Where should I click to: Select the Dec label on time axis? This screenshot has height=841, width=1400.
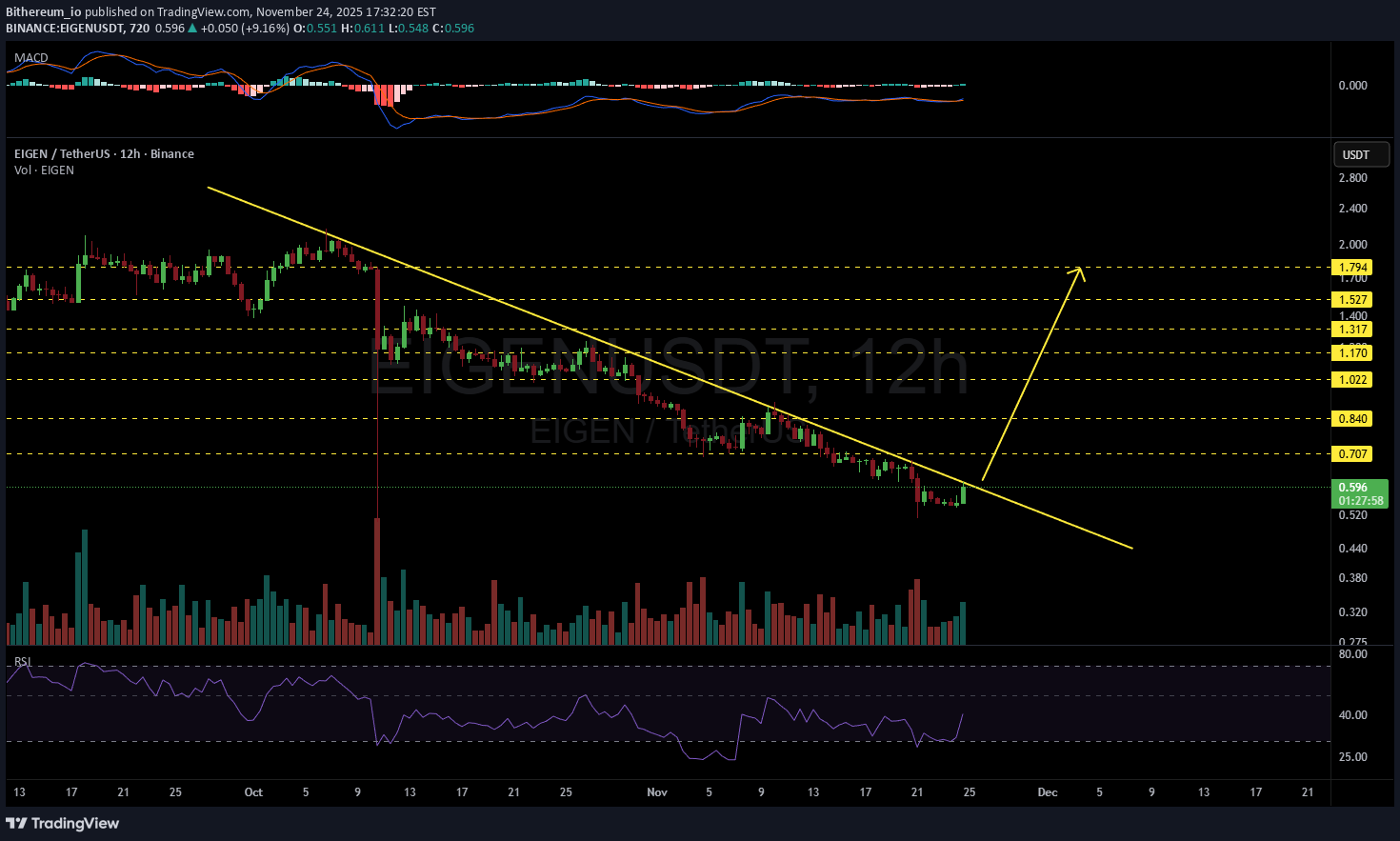(x=1048, y=792)
